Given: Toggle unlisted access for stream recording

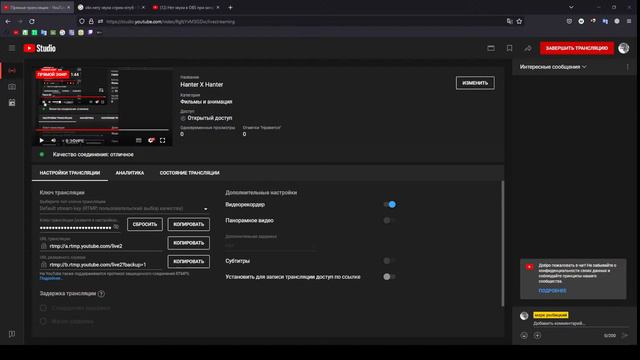Looking at the screenshot, I should 389,277.
